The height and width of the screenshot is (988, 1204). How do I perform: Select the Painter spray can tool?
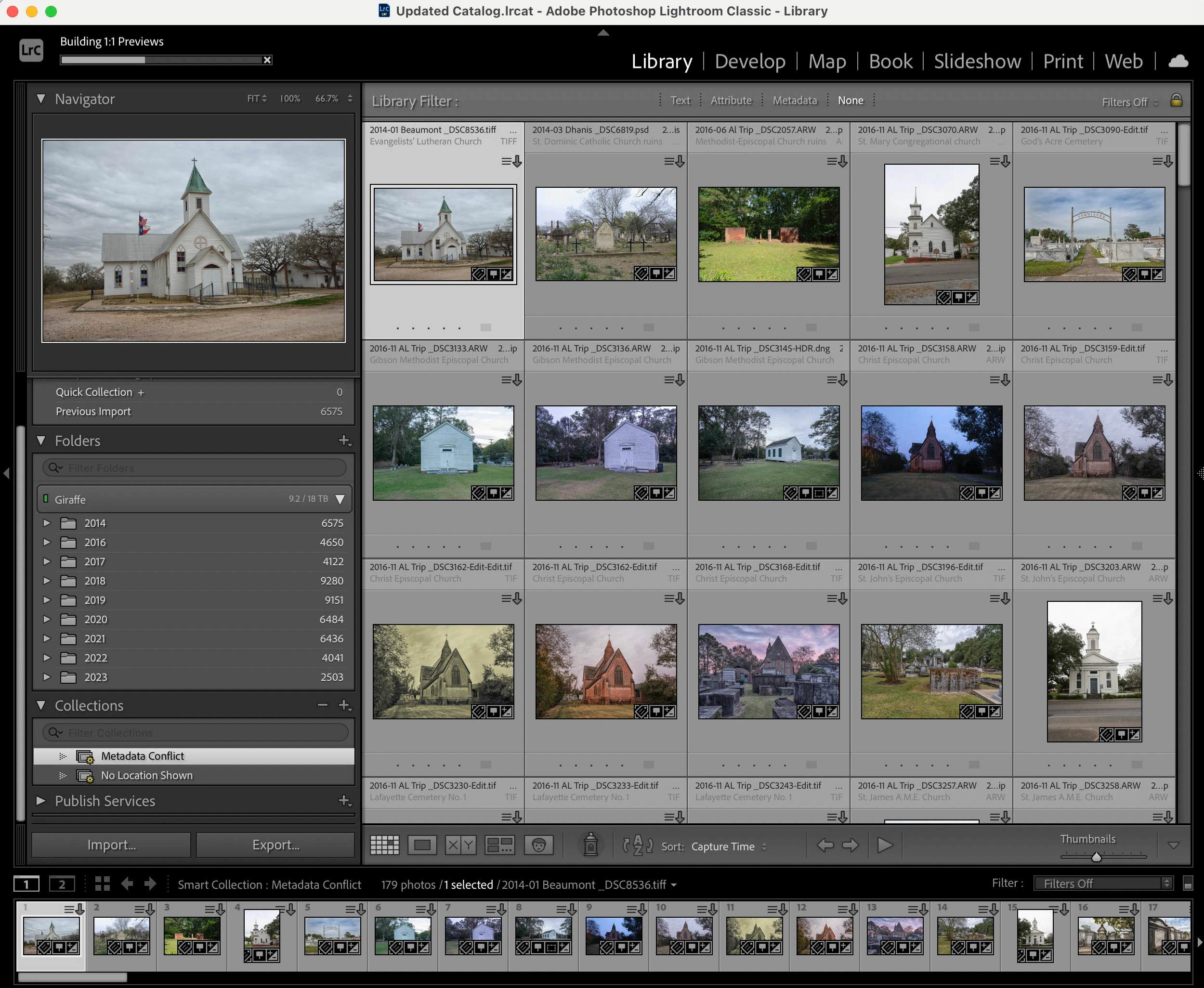pos(590,845)
